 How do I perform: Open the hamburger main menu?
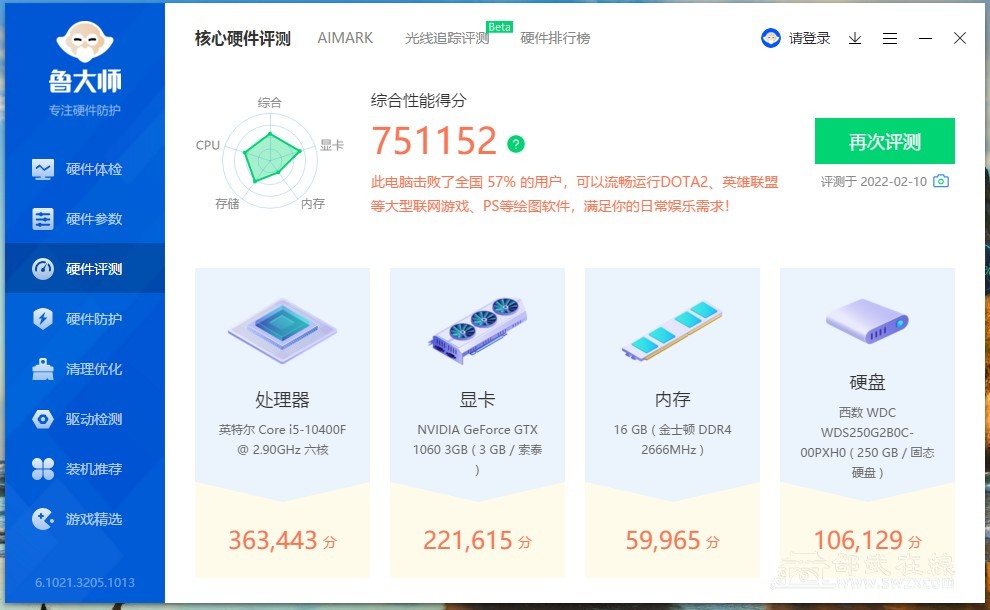click(890, 38)
